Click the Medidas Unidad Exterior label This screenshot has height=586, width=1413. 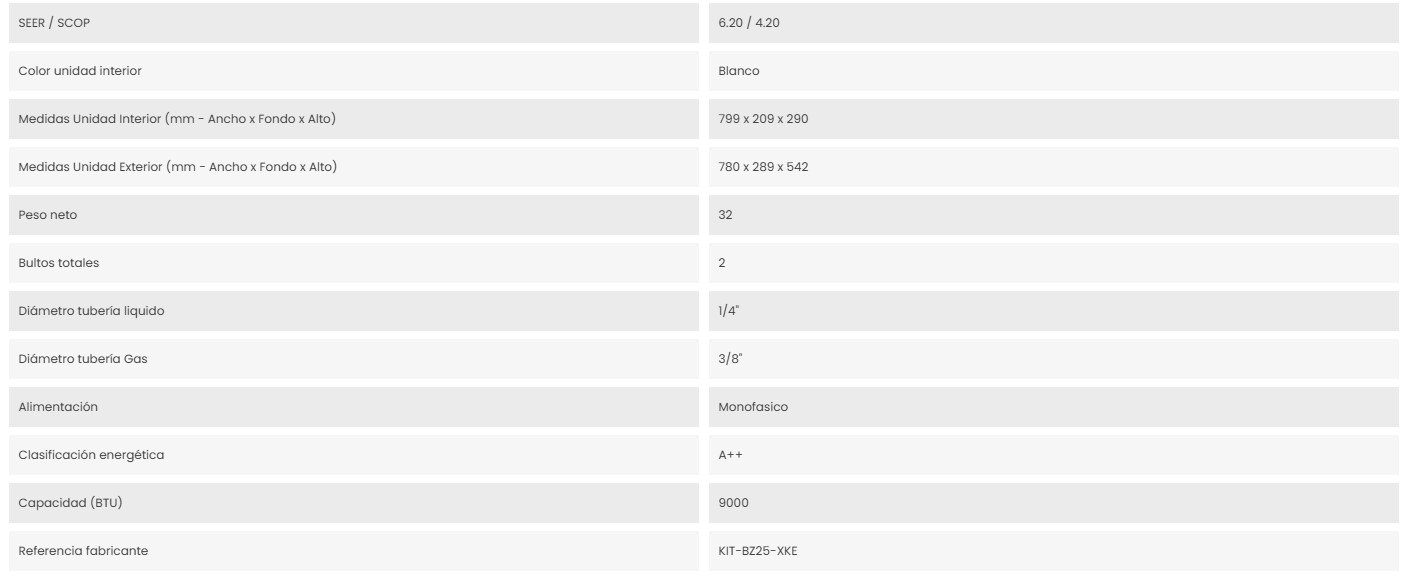pos(178,167)
